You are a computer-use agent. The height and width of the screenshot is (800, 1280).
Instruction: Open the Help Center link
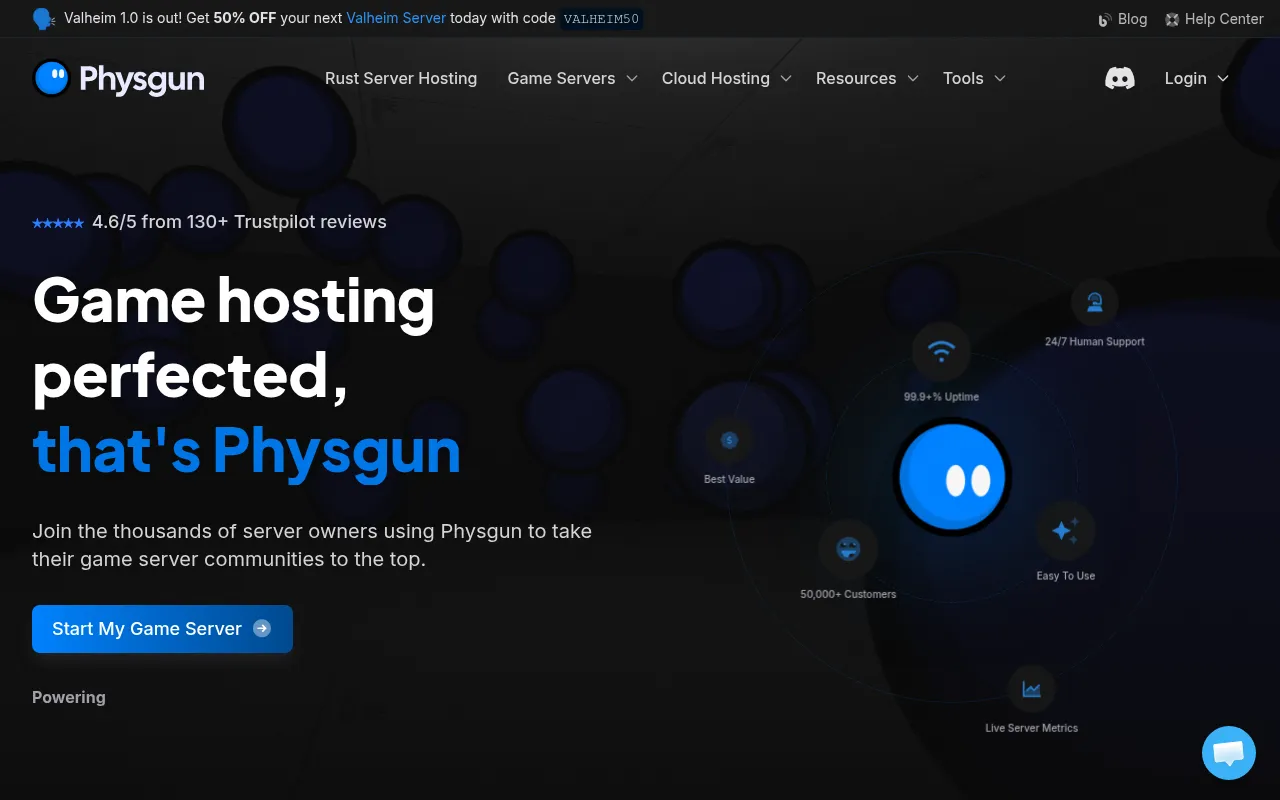[1215, 19]
